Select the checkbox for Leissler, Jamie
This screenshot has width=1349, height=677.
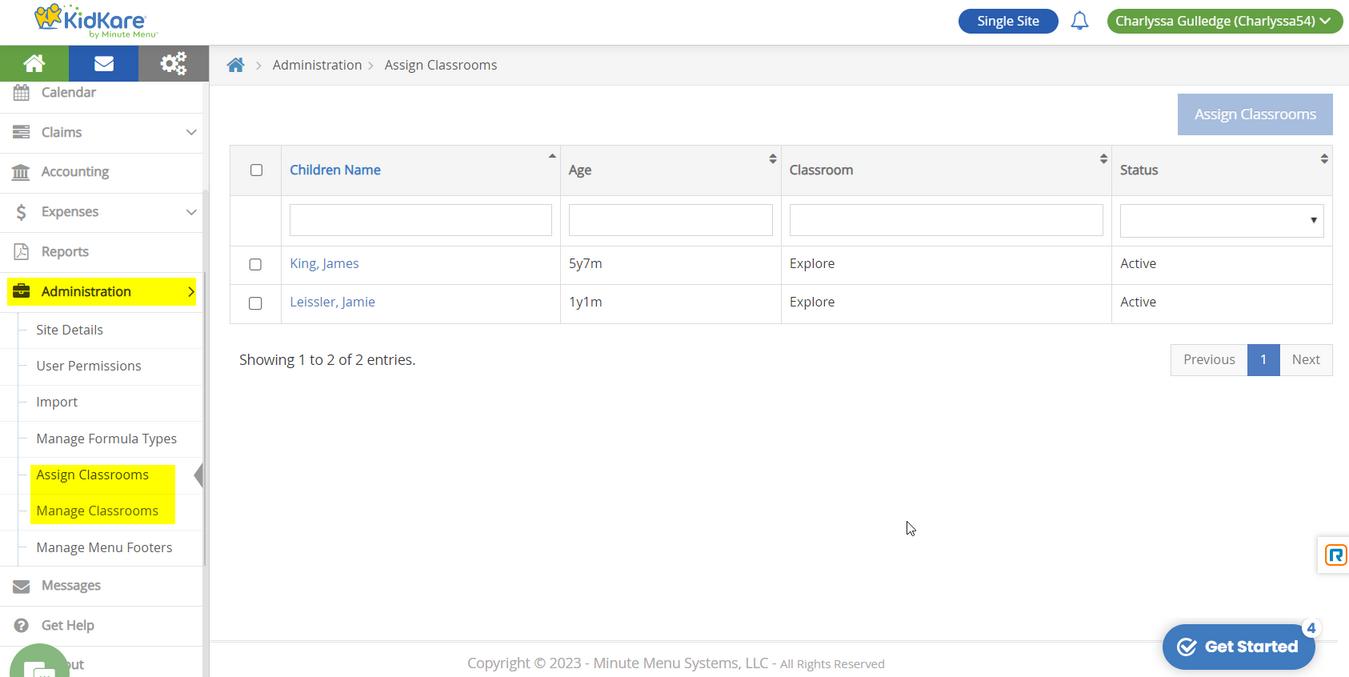point(255,303)
